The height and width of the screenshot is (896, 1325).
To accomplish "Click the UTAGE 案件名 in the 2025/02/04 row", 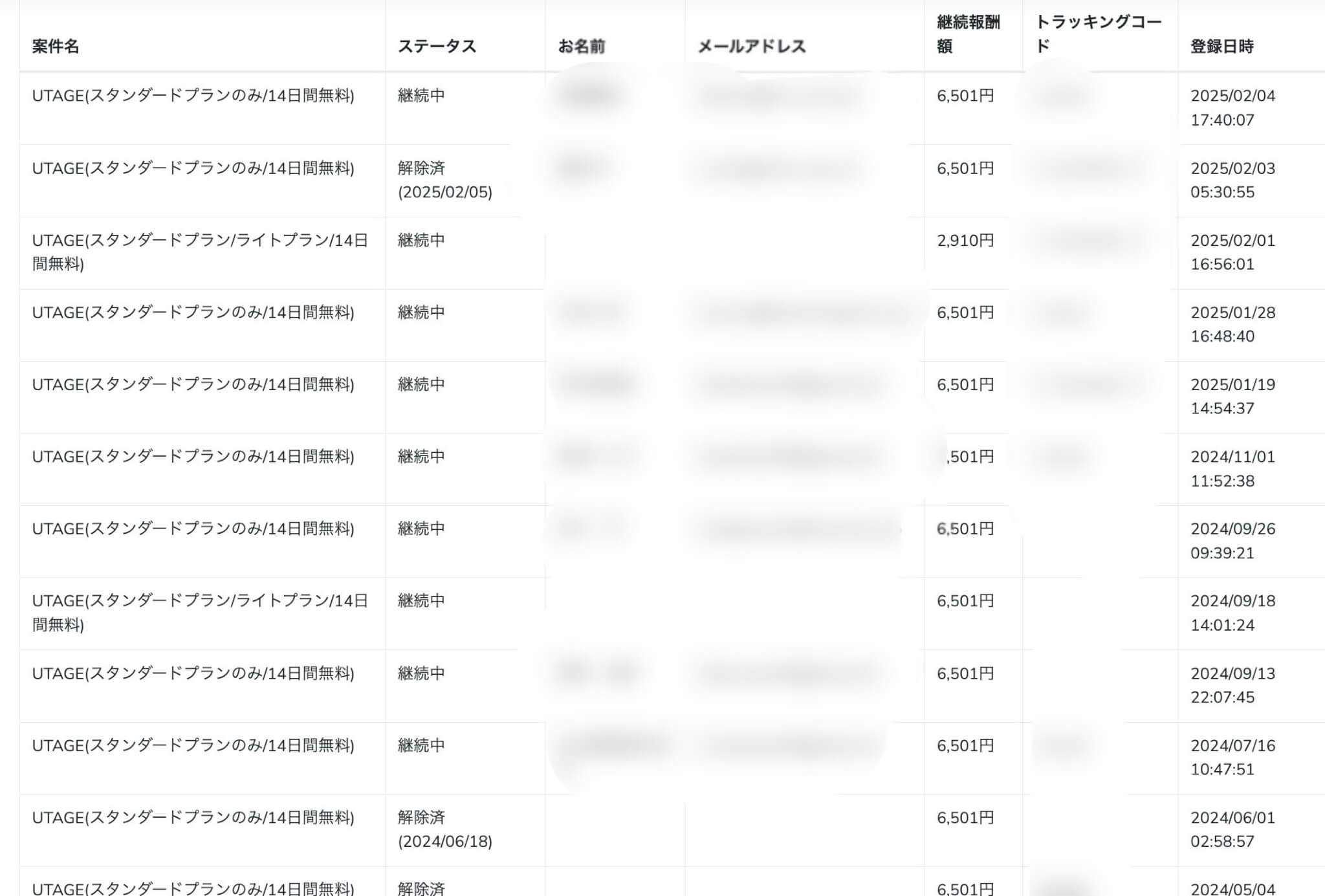I will [x=193, y=95].
